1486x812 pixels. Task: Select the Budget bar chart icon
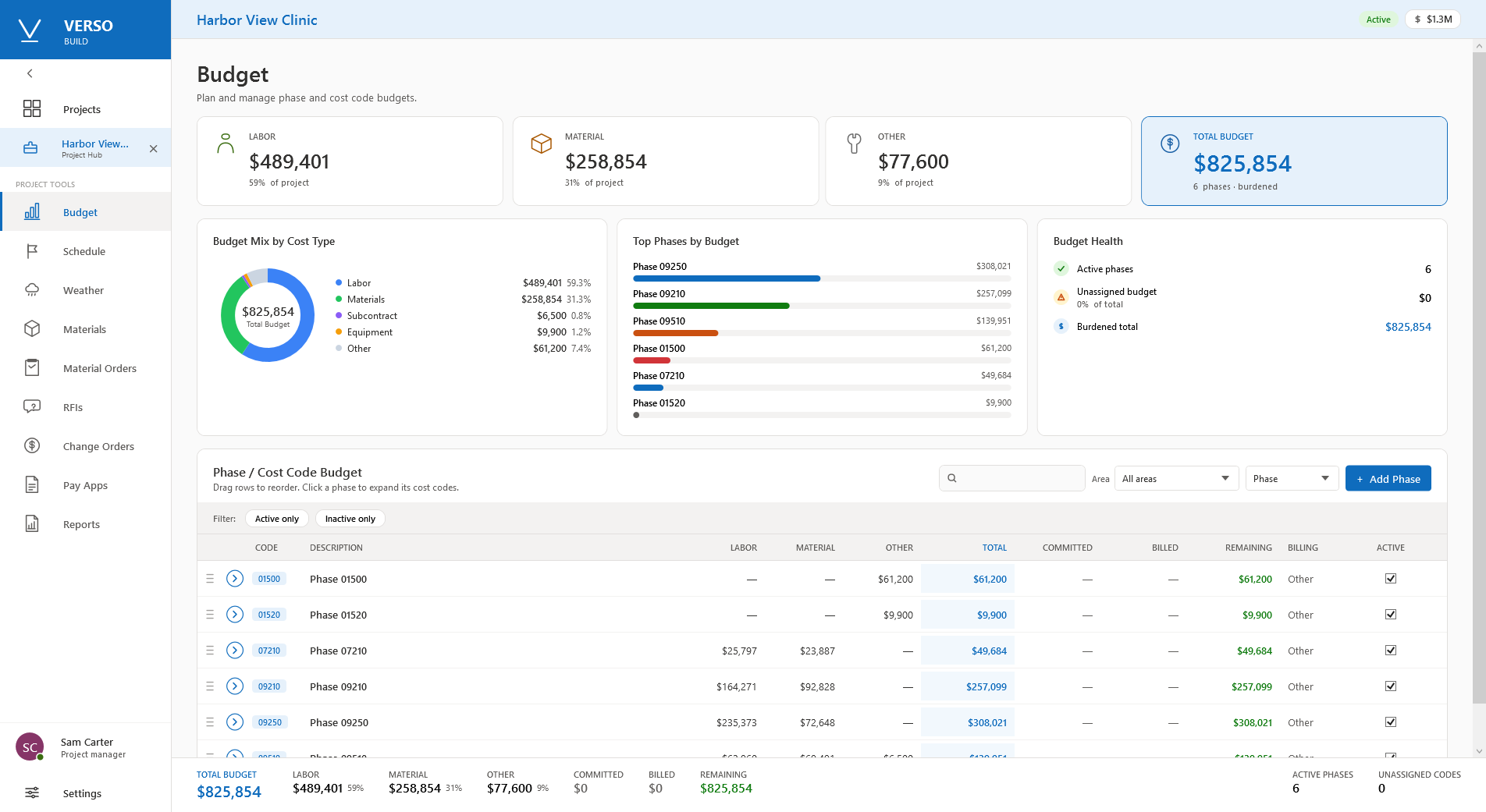click(x=32, y=212)
